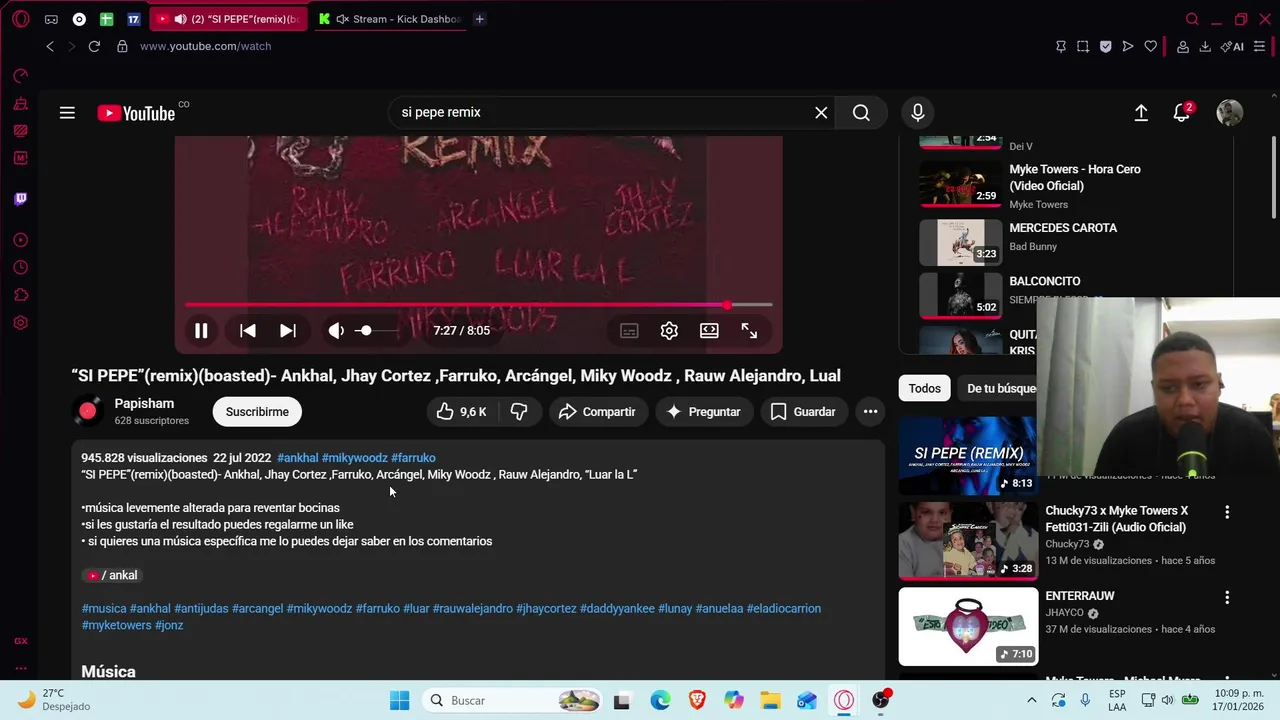Open Opera easy setup sliders icon
Viewport: 1280px width, 720px height.
tap(1260, 46)
